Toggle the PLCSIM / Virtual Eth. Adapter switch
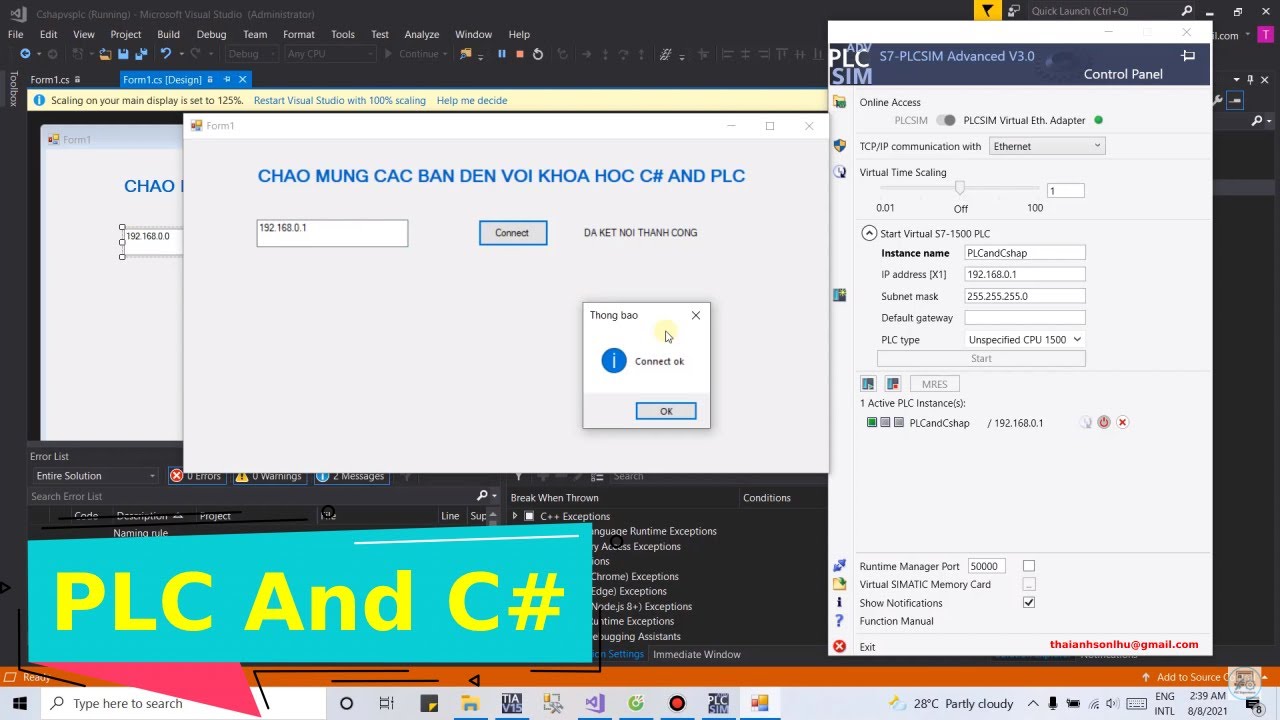 (x=946, y=120)
